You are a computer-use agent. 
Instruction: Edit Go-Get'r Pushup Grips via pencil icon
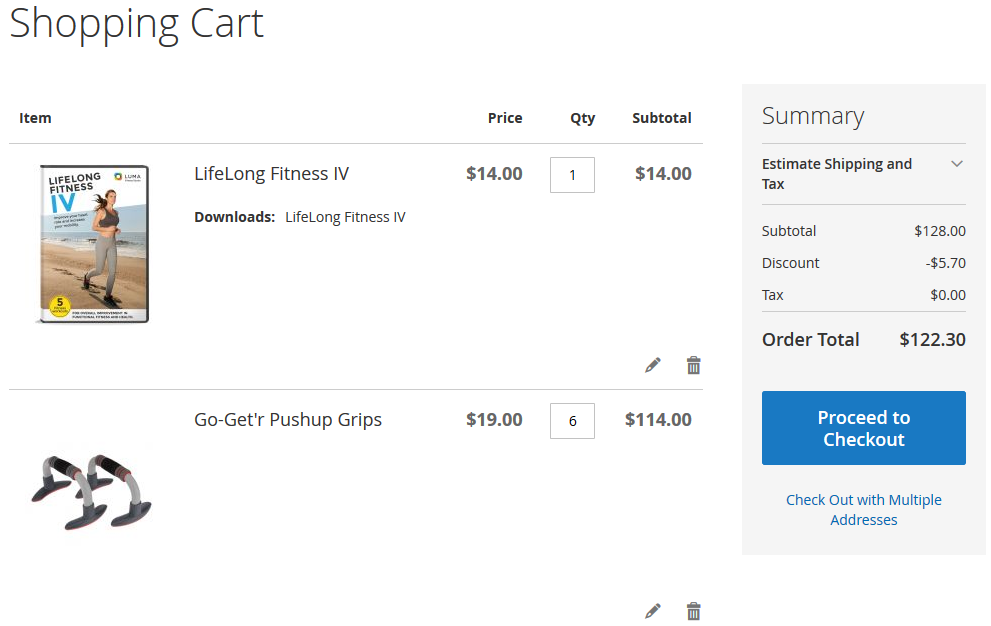tap(653, 610)
